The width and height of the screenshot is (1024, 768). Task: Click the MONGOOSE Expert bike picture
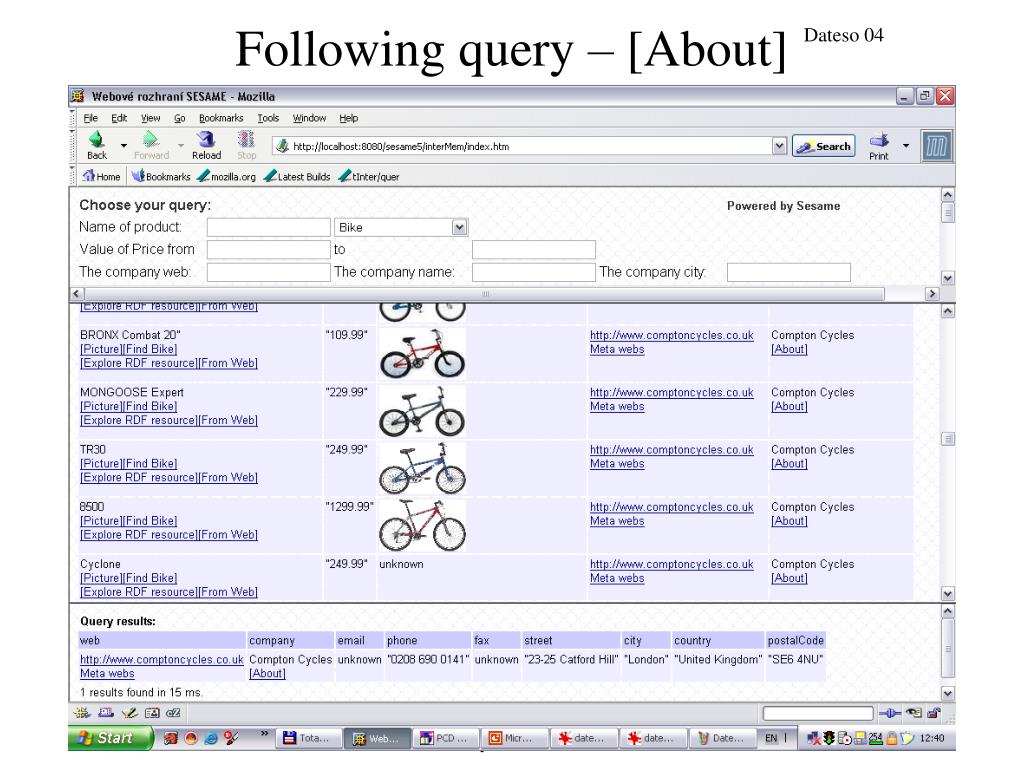tap(422, 411)
